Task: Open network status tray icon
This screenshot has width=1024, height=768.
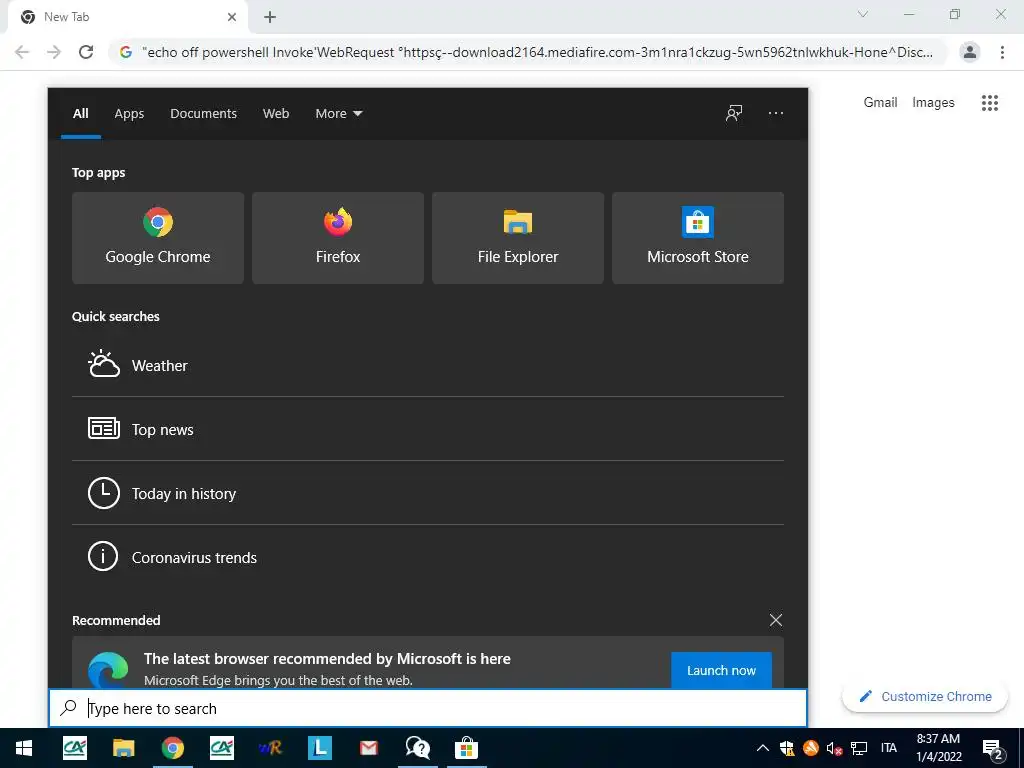Action: point(859,748)
